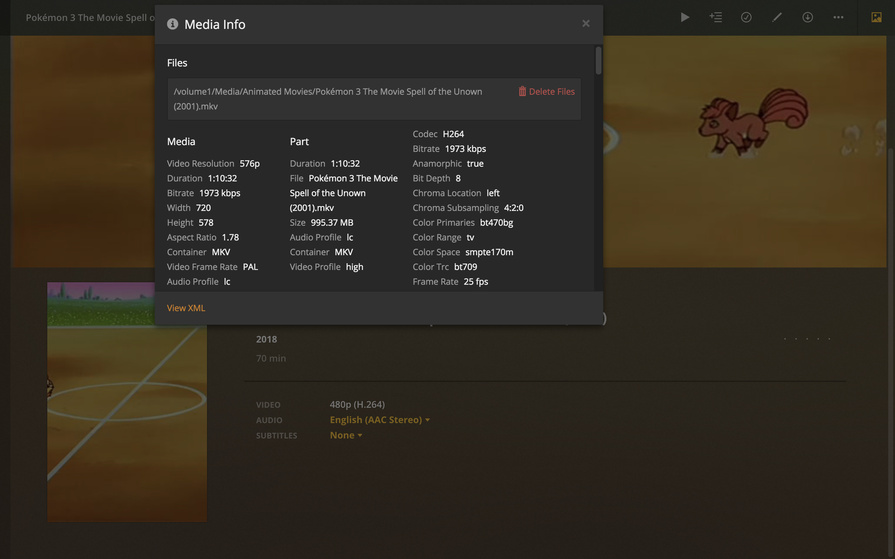Click the Aspect Ratio value 1.78
Screen dimensions: 895x559
click(x=230, y=237)
